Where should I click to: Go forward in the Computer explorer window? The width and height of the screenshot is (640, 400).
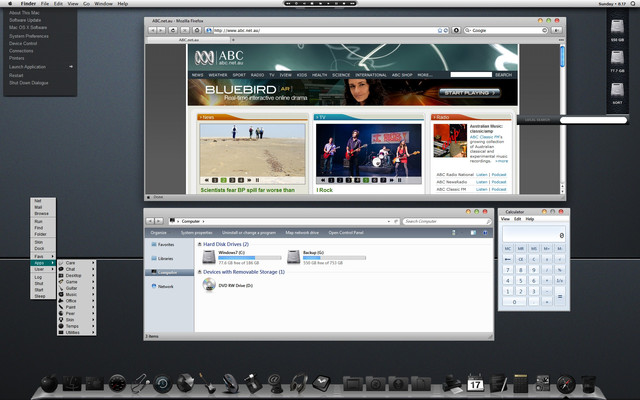[x=159, y=221]
